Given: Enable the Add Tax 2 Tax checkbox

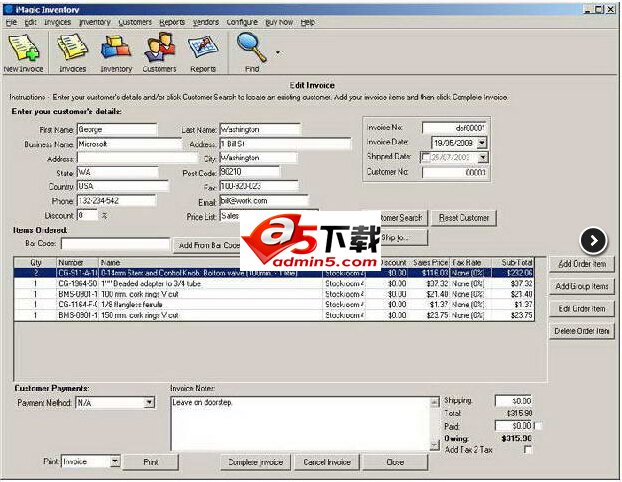Looking at the screenshot, I should [x=528, y=450].
